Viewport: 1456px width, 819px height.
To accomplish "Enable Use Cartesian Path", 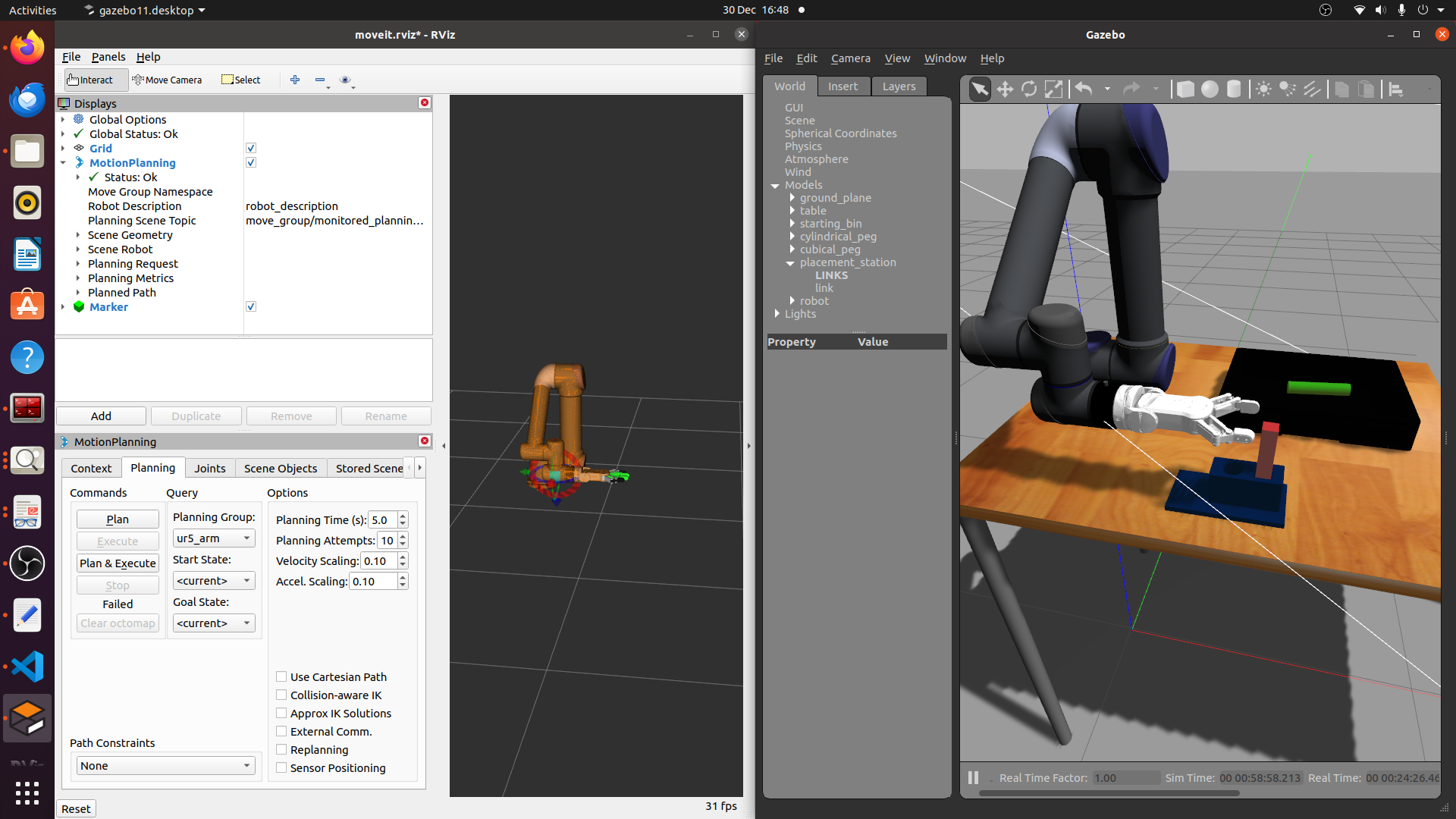I will [281, 676].
